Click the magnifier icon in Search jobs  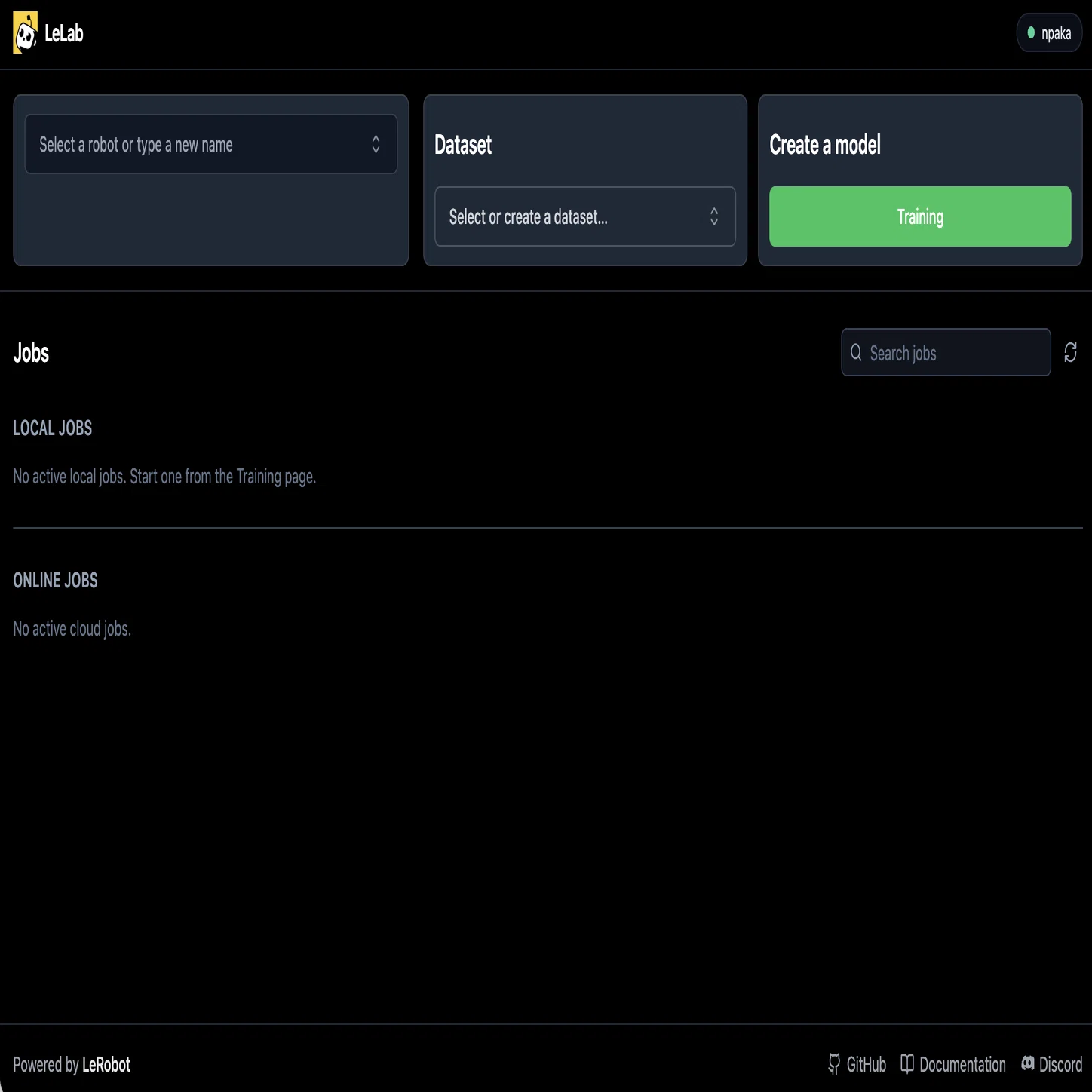pos(856,352)
